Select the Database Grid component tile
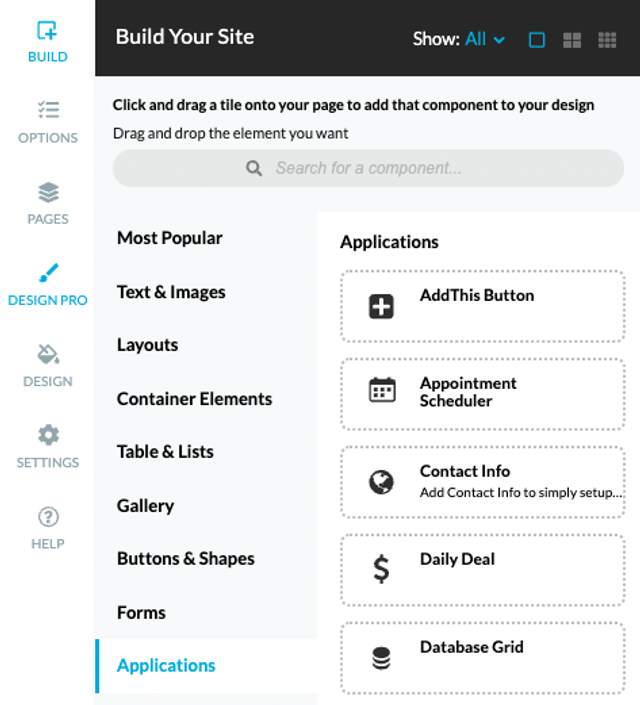Screen dimensions: 640x705 [x=483, y=658]
